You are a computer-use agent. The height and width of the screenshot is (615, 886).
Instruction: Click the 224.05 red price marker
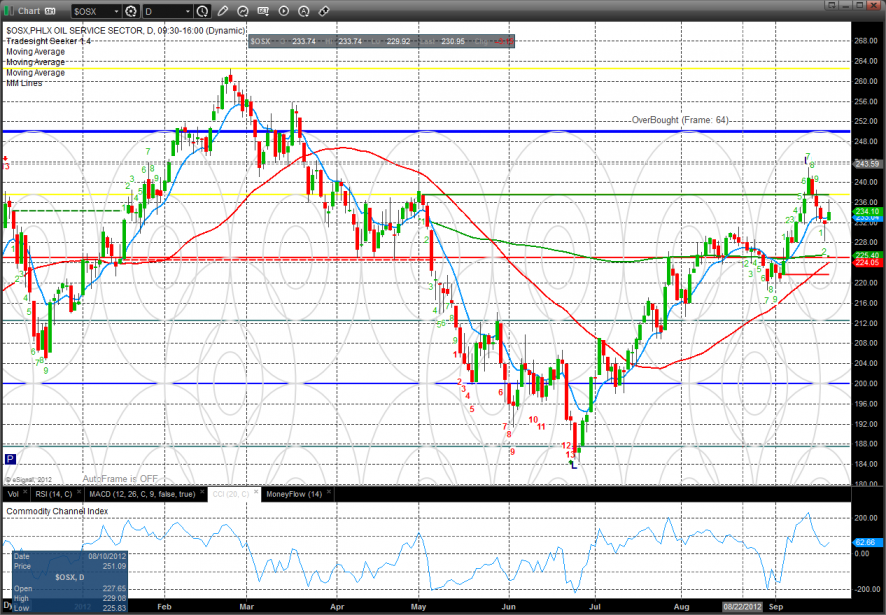click(x=867, y=263)
